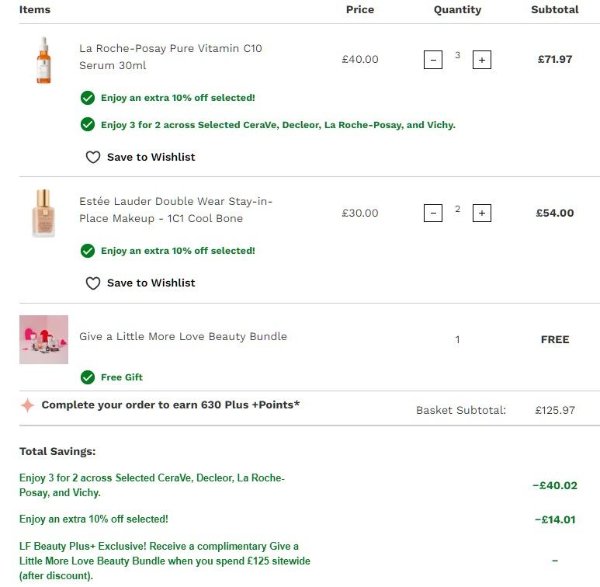
Task: Click Save to Wishlist under Estée Lauder
Action: [151, 283]
